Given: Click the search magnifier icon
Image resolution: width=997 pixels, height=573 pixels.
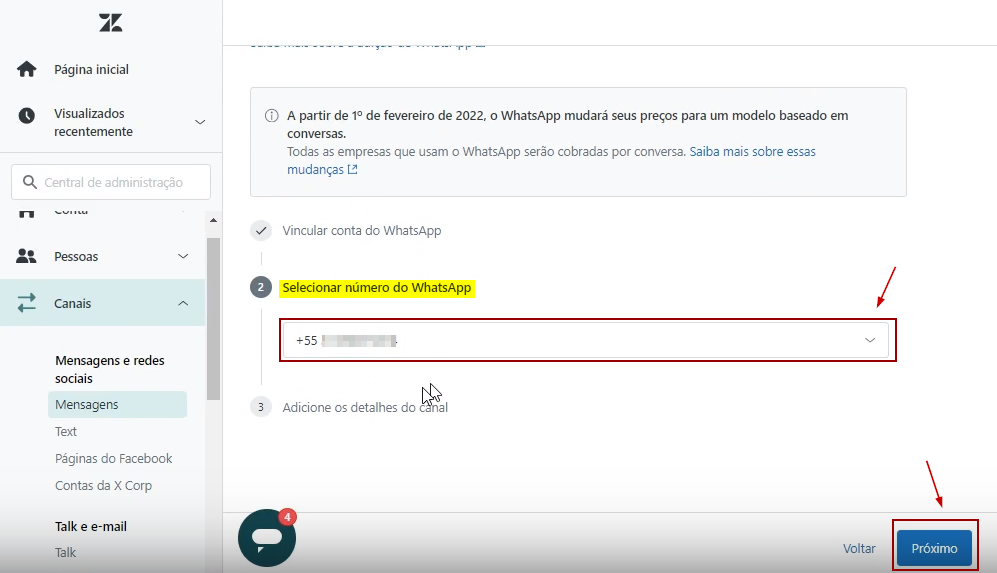Looking at the screenshot, I should point(29,183).
